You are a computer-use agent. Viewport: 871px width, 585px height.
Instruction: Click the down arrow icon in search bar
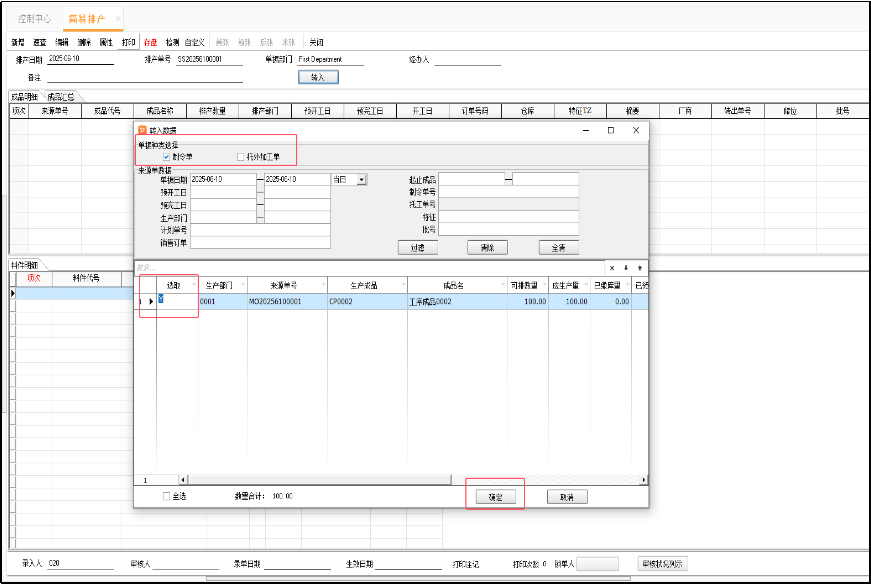tap(626, 267)
